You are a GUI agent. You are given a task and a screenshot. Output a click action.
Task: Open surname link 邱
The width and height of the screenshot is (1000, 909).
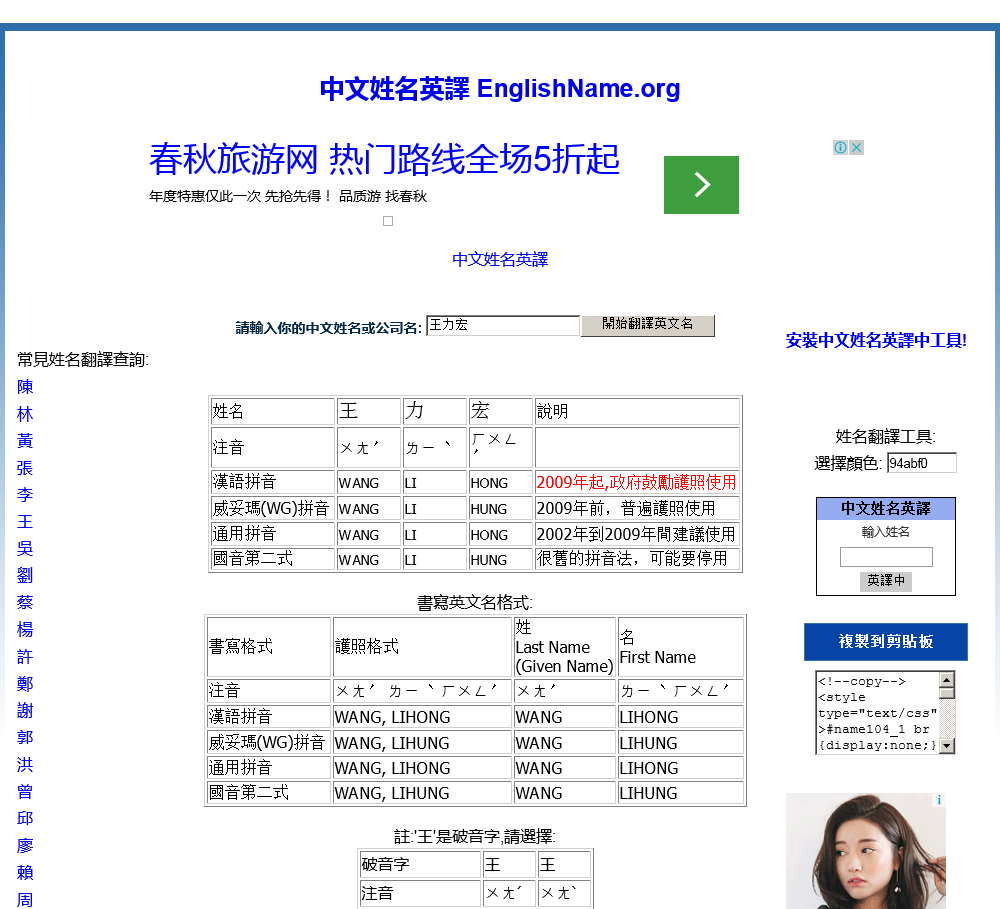click(25, 818)
